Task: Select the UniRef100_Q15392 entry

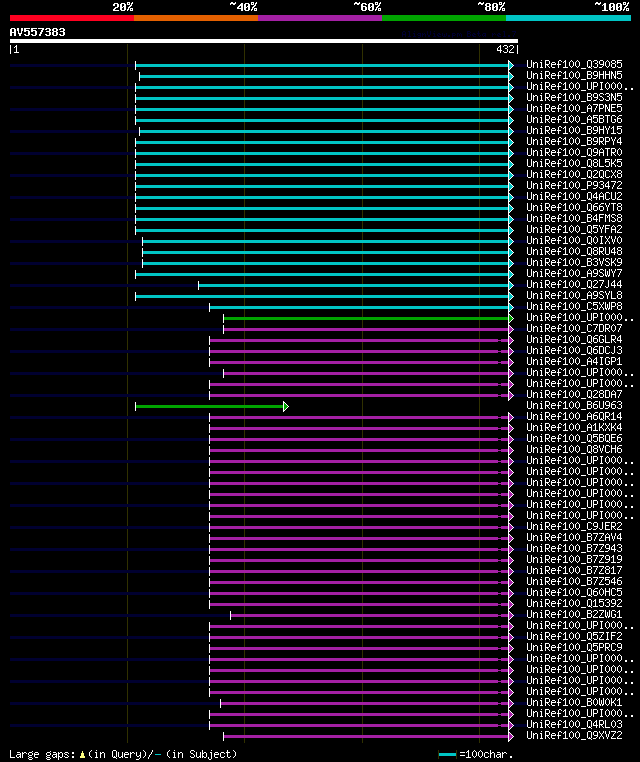Action: point(574,604)
